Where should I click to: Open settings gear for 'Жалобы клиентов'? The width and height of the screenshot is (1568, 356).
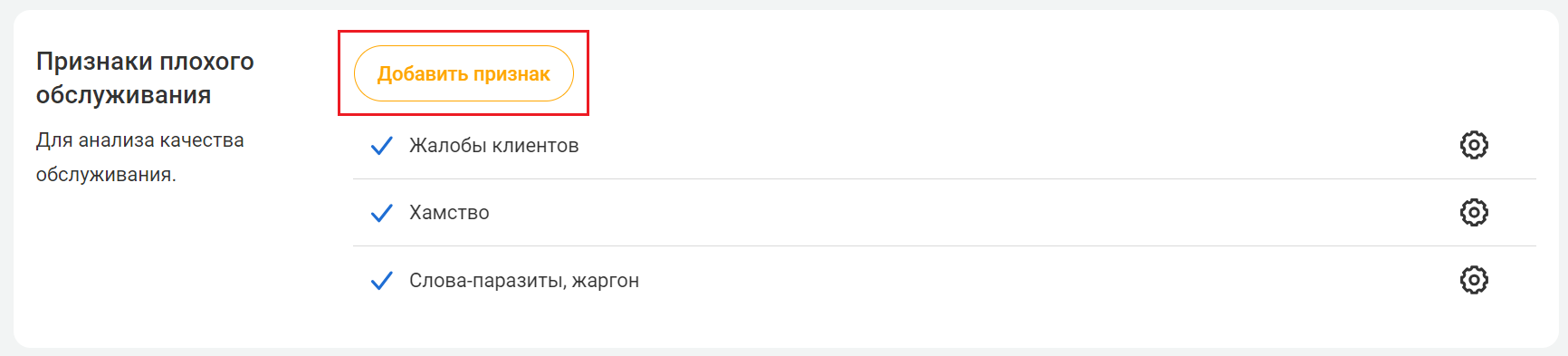tap(1474, 145)
